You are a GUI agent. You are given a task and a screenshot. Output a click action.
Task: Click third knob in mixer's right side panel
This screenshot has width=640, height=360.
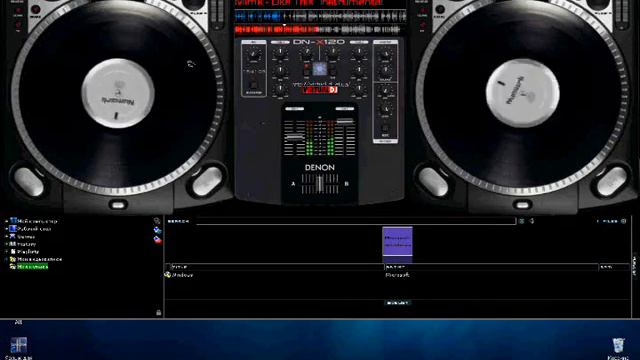click(385, 91)
